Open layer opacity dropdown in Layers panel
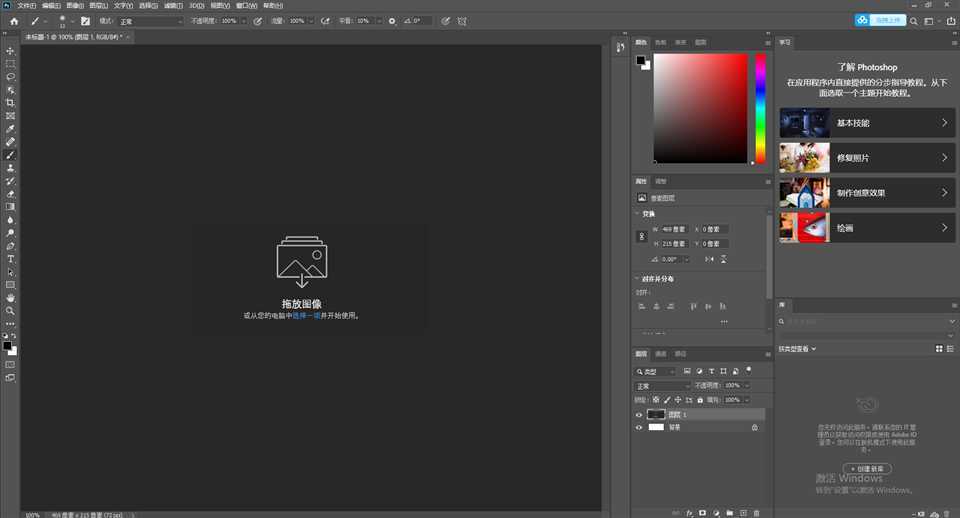 point(747,385)
